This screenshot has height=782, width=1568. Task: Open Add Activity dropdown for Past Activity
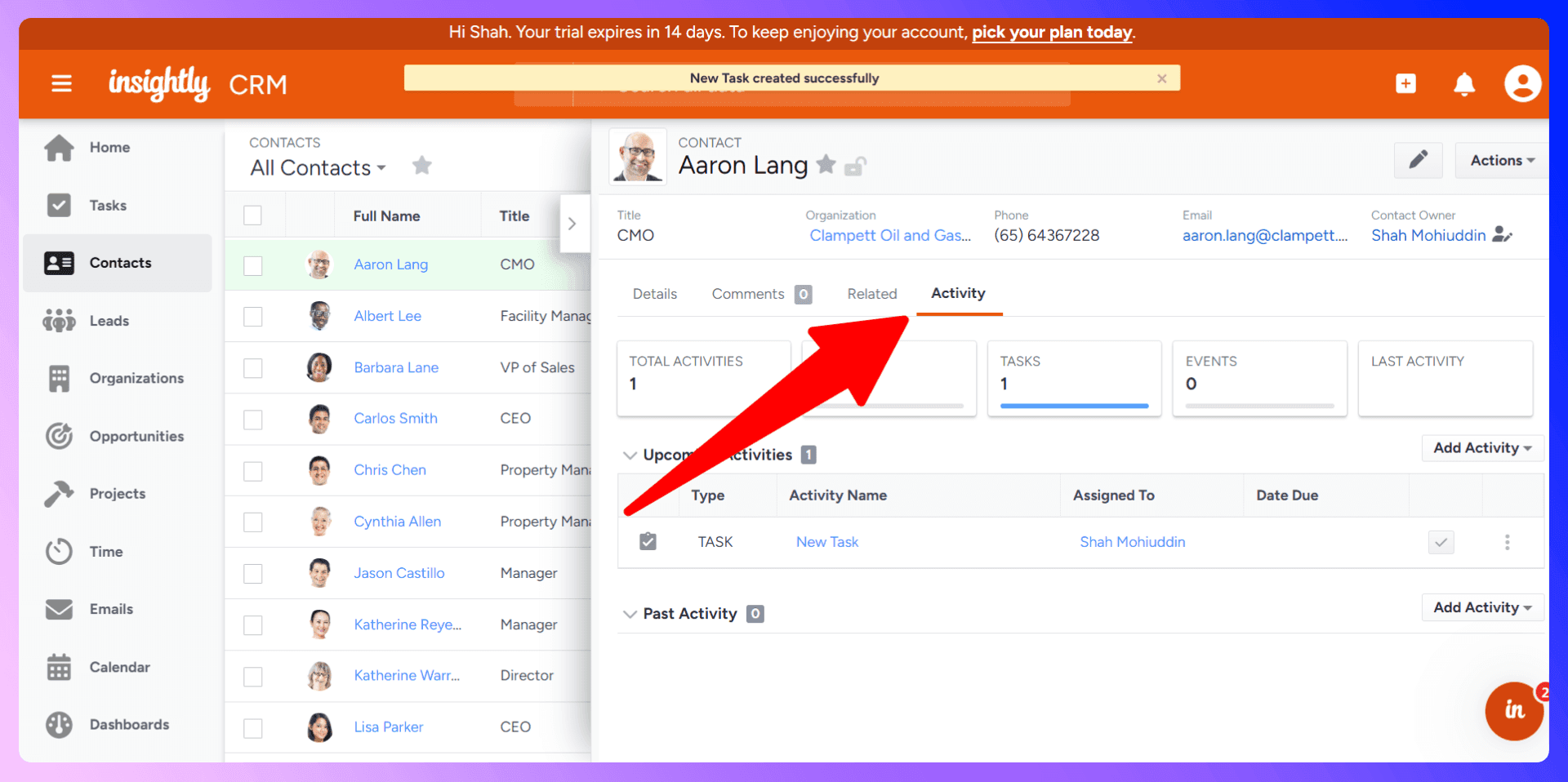pos(1482,607)
